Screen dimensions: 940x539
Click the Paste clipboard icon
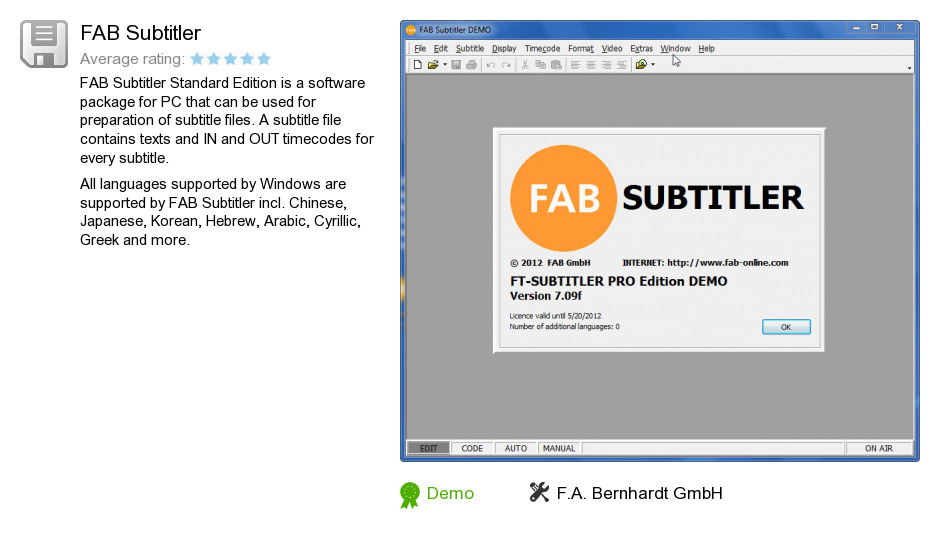[556, 65]
